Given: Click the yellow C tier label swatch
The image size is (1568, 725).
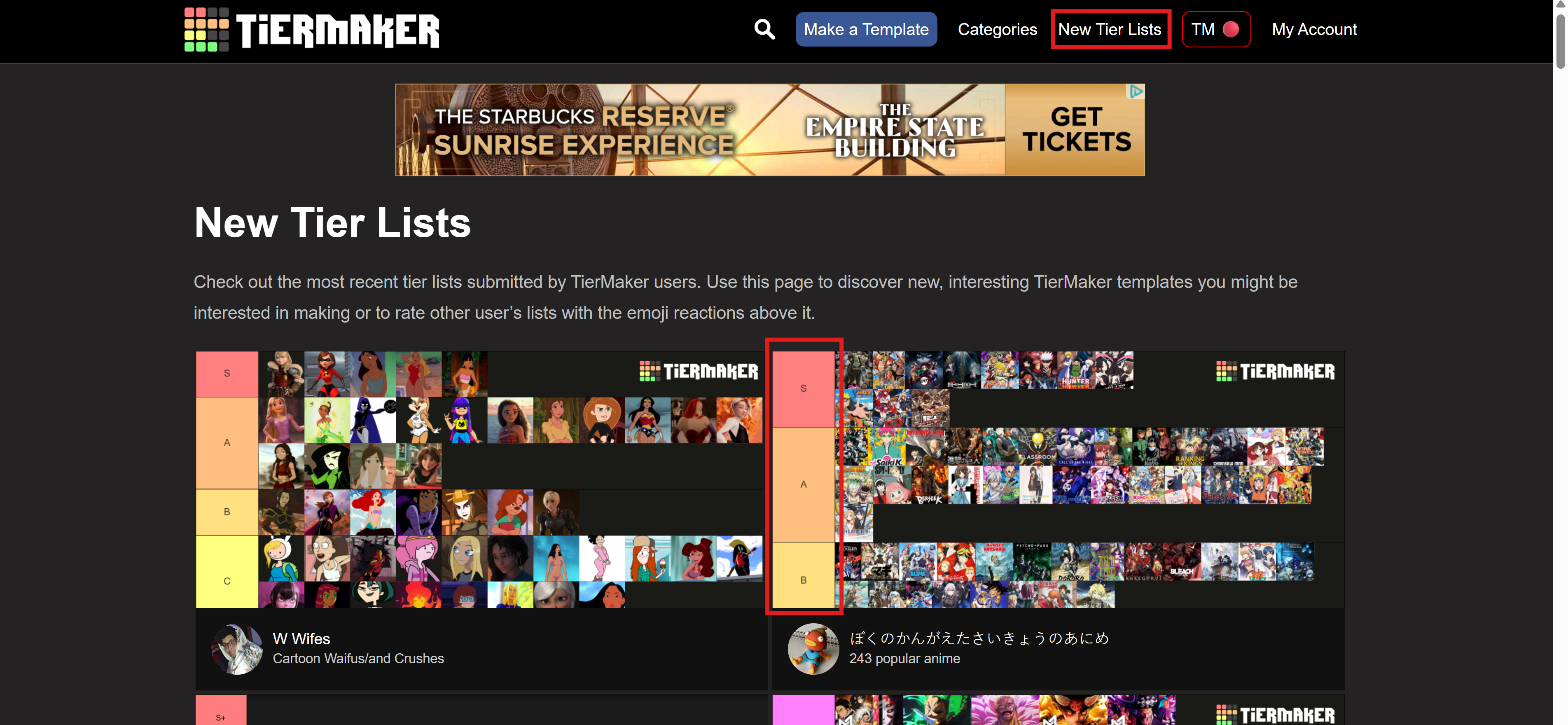Looking at the screenshot, I should coord(227,572).
